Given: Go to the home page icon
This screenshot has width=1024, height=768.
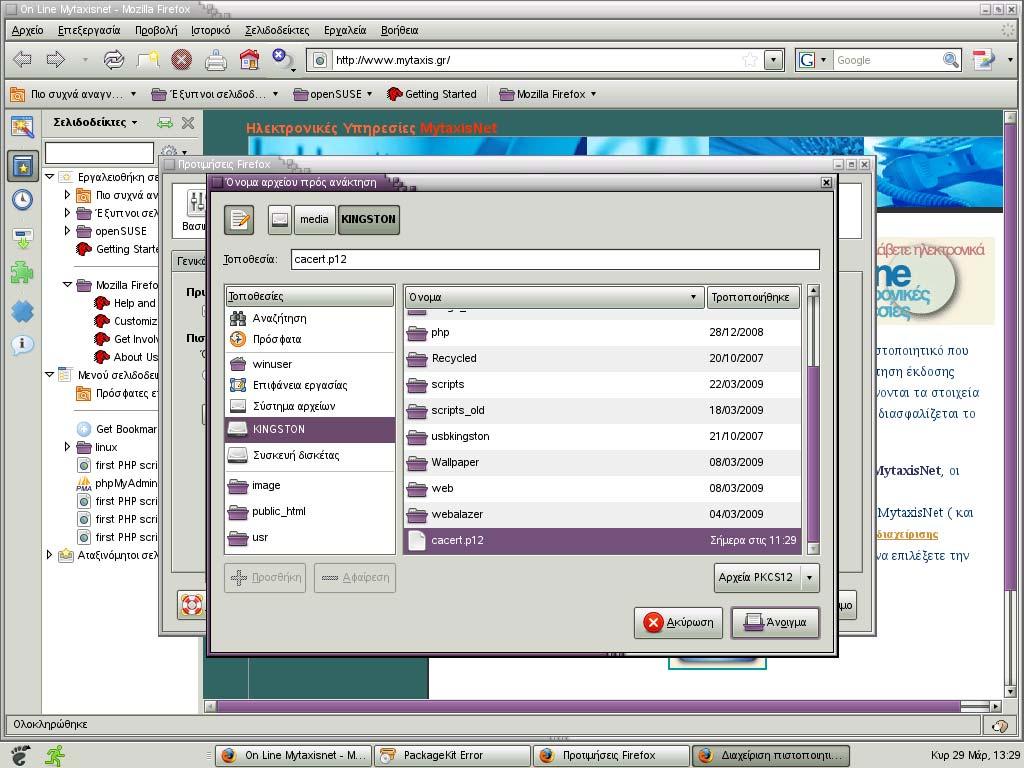Looking at the screenshot, I should (249, 60).
